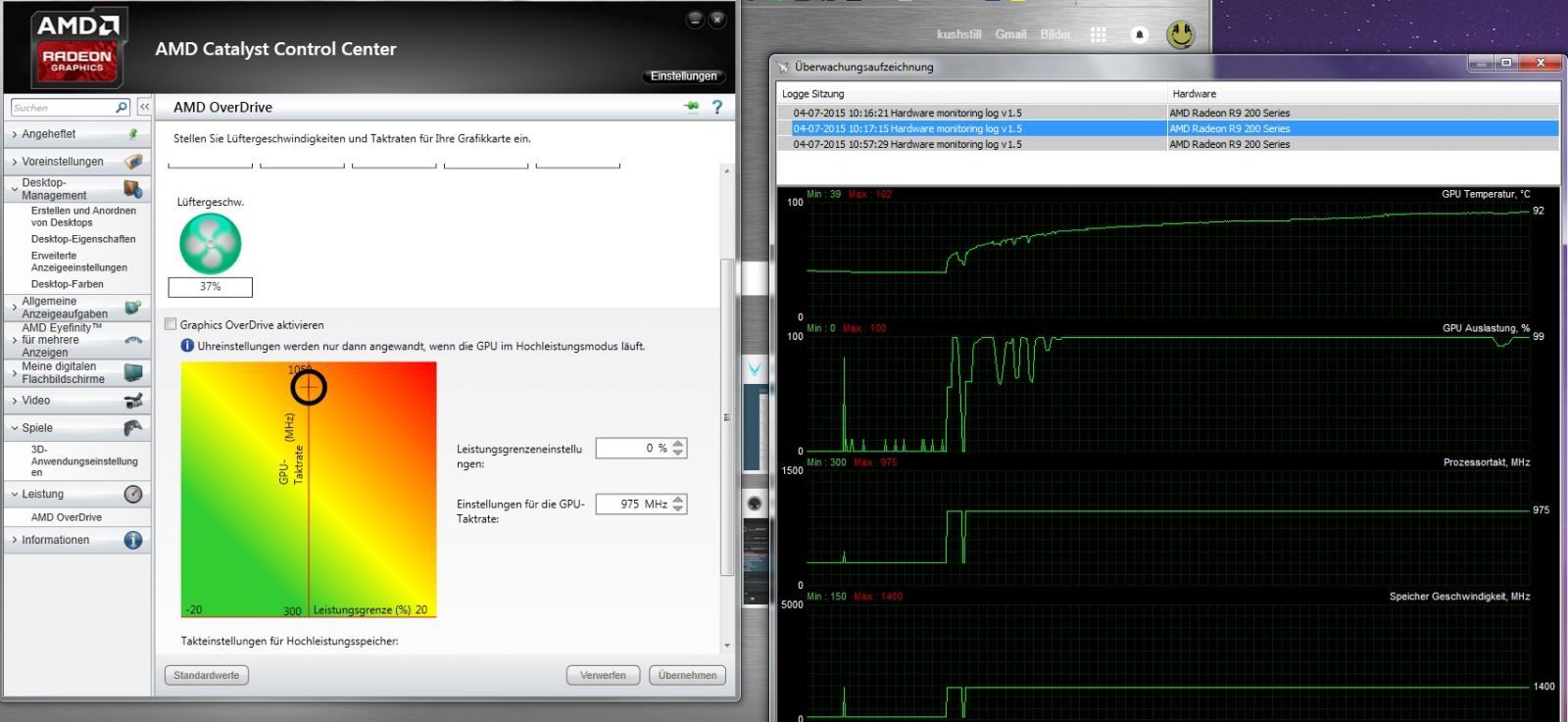The height and width of the screenshot is (722, 1568).
Task: Expand the Informationen section arrow
Action: tap(14, 540)
